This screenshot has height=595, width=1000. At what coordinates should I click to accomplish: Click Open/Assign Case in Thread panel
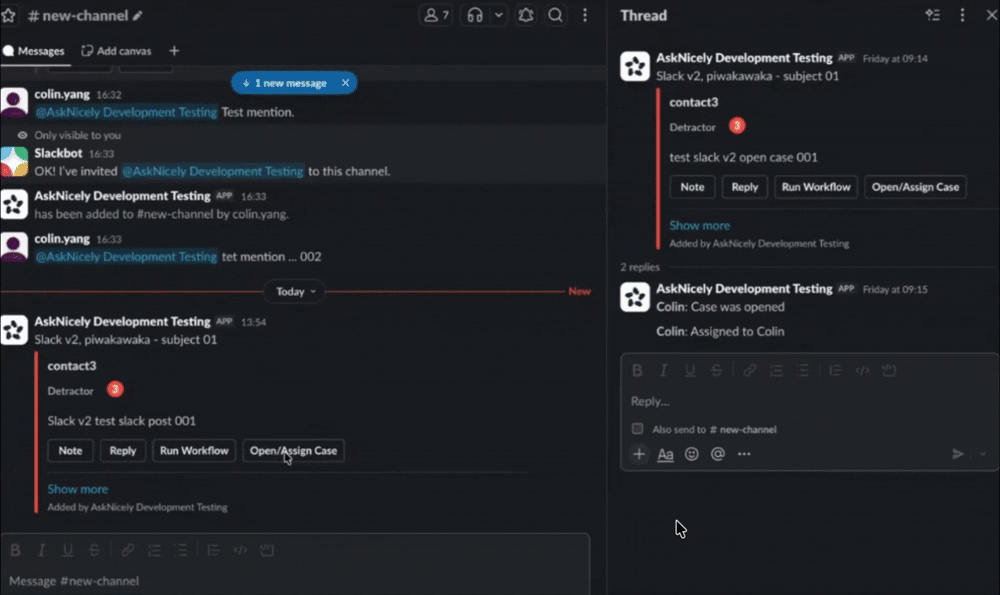[x=915, y=187]
